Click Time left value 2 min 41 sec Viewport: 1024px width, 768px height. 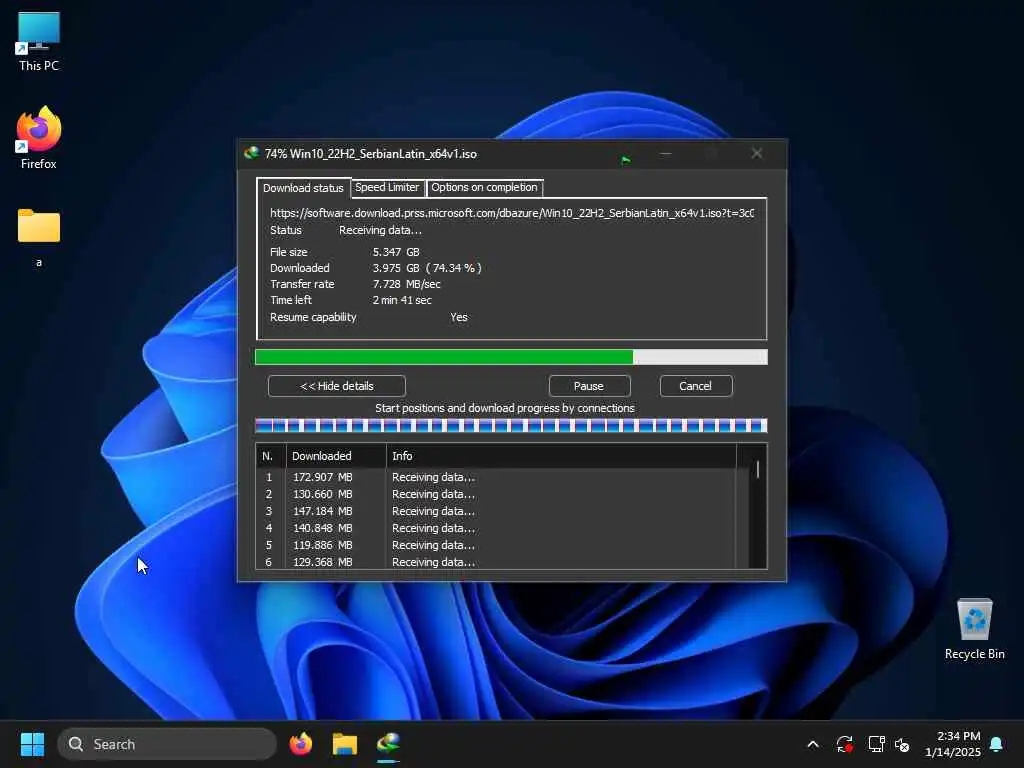pyautogui.click(x=402, y=300)
